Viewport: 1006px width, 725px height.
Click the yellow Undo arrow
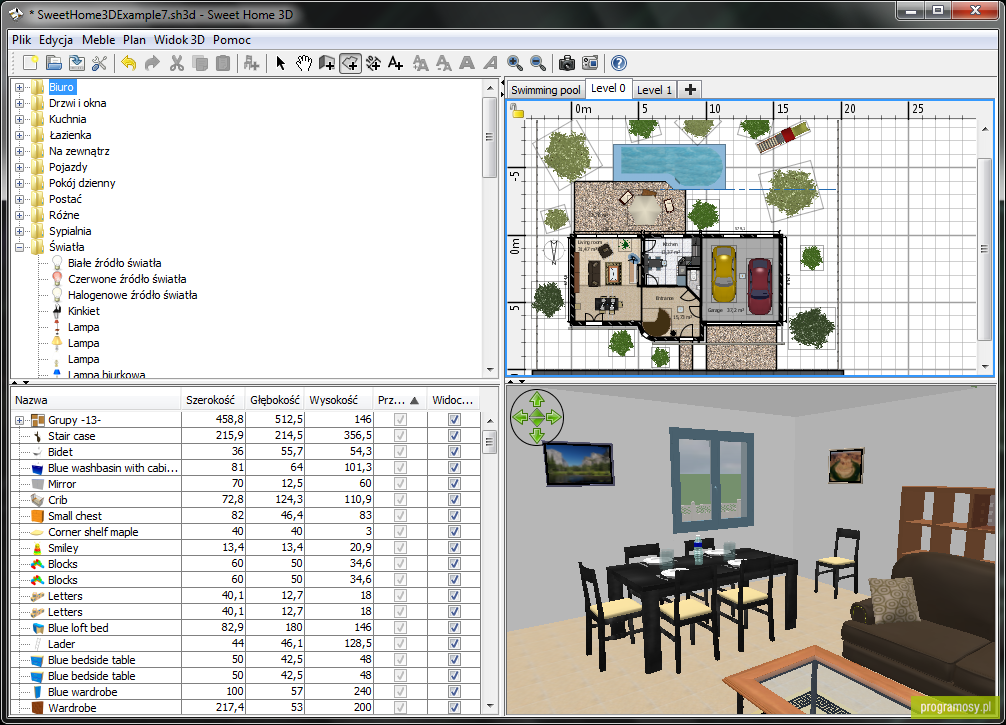(128, 63)
